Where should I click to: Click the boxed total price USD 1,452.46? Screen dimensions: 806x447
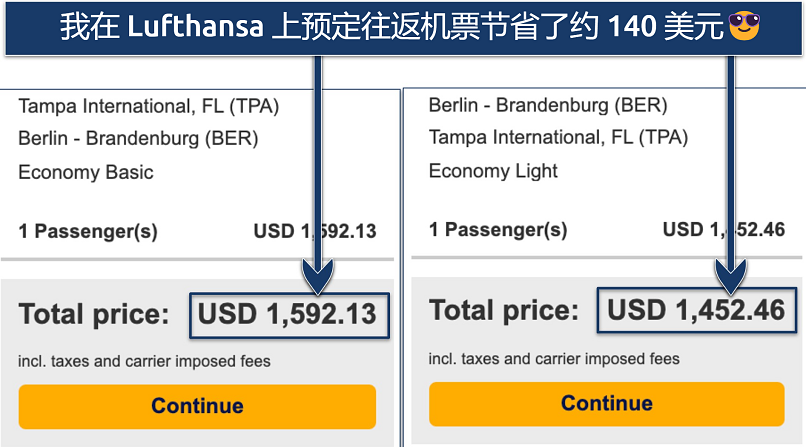click(x=696, y=311)
